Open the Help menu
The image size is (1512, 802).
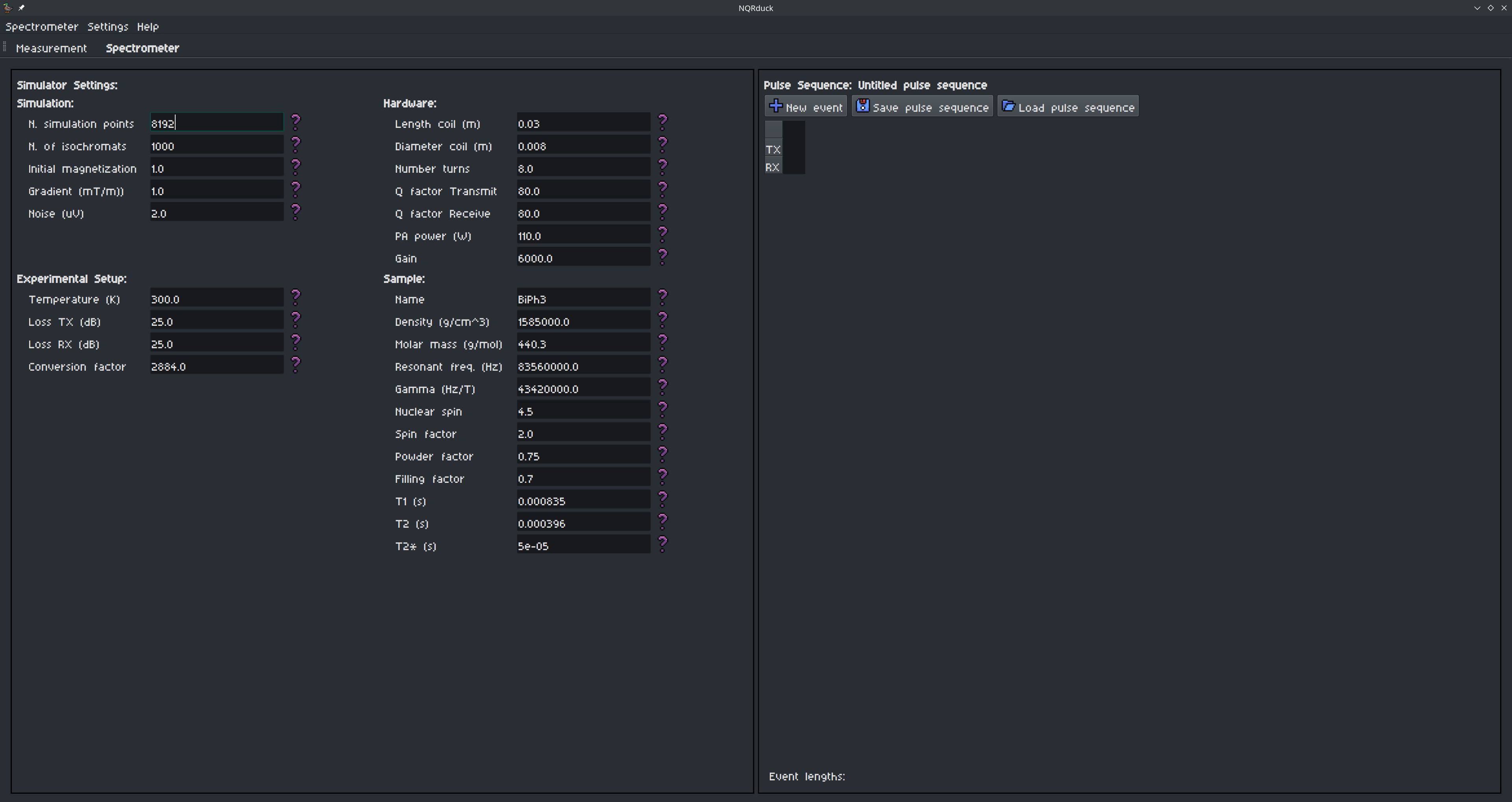(147, 27)
